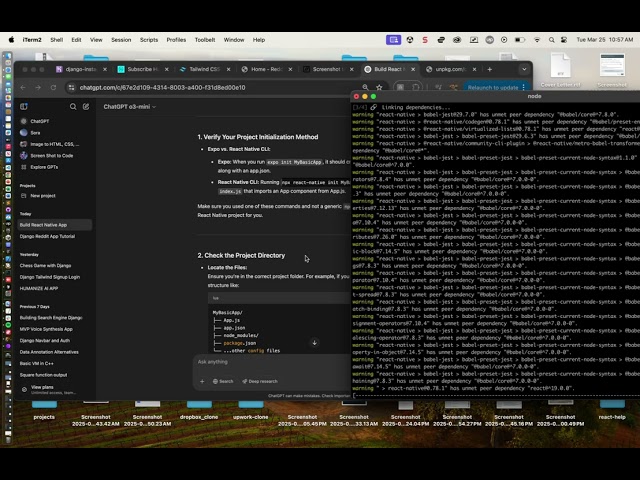Image resolution: width=640 pixels, height=480 pixels.
Task: Open the react-help folder on desktop
Action: point(612,409)
